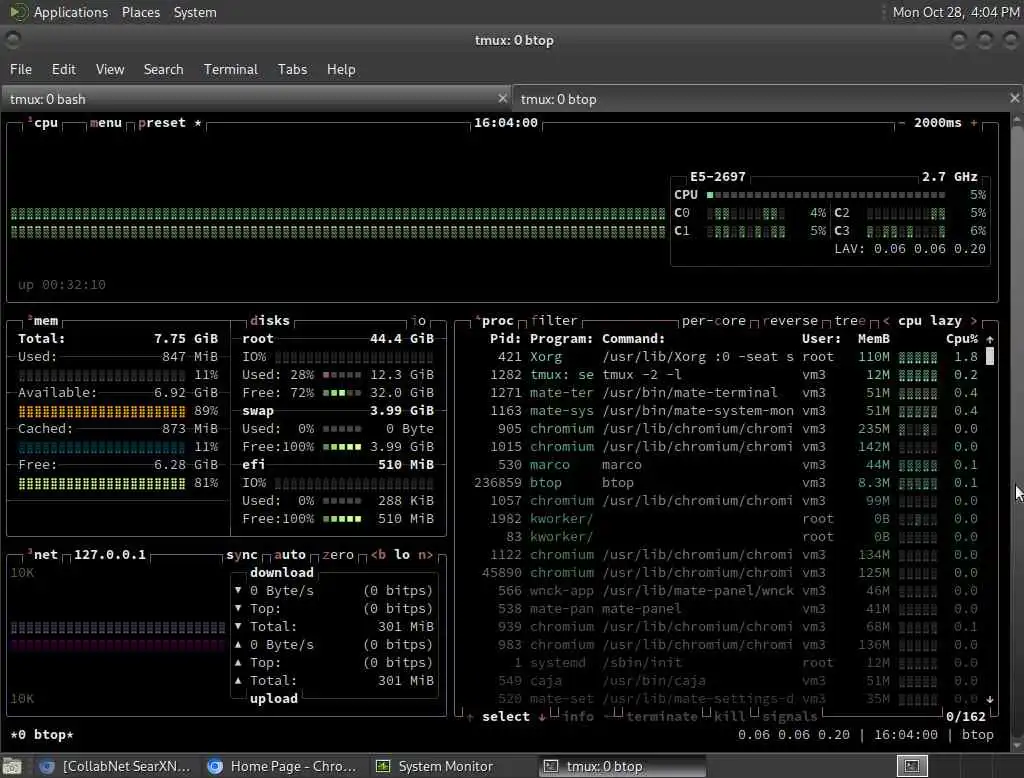Viewport: 1024px width, 778px height.
Task: Open the process filter field
Action: pos(554,321)
